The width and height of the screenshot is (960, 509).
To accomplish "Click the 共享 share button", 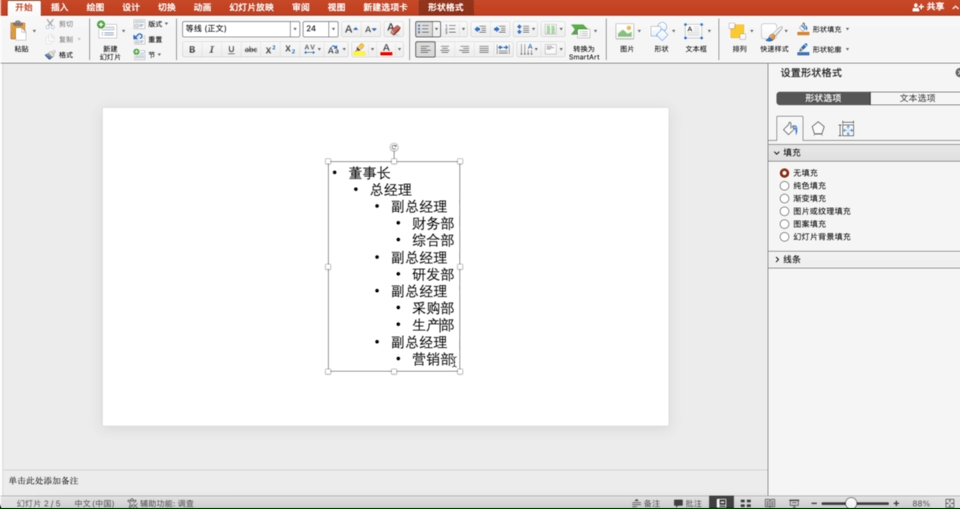I will [x=928, y=7].
